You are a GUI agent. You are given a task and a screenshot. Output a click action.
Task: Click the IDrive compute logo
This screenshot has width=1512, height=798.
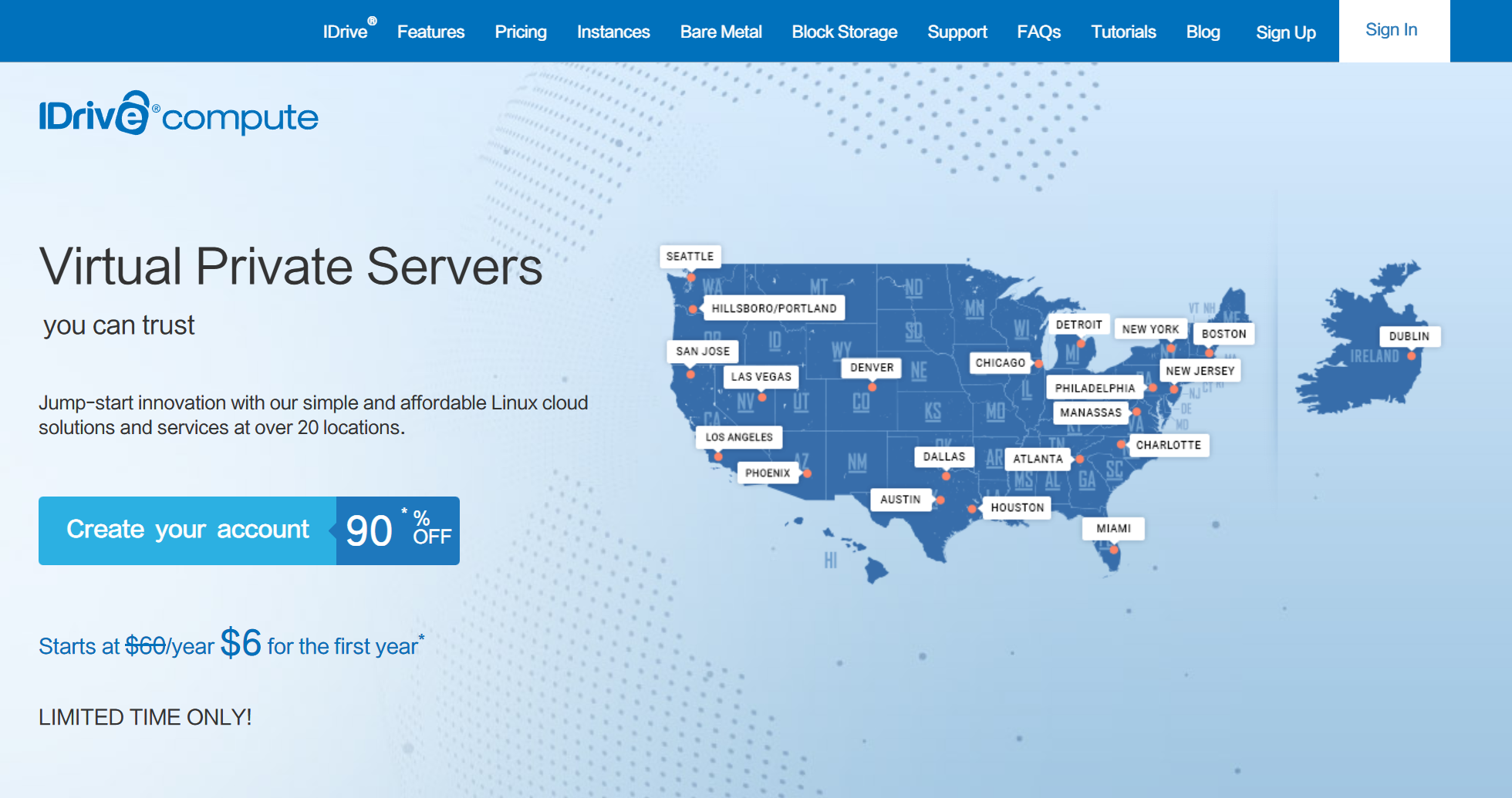pyautogui.click(x=178, y=114)
